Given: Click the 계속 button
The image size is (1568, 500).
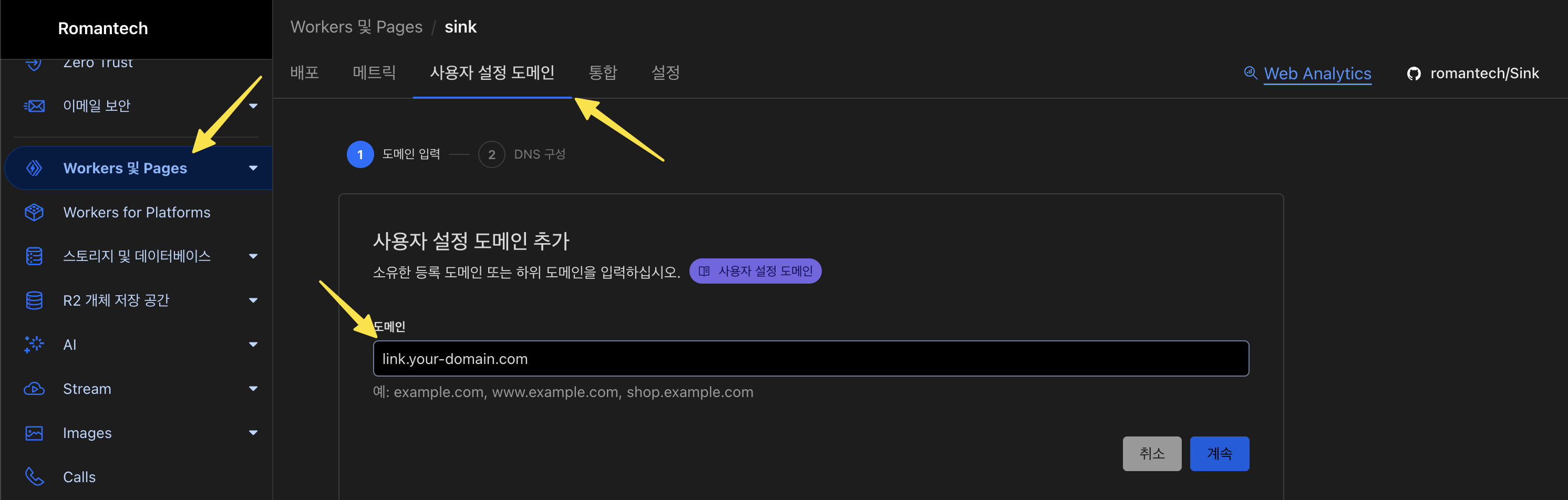Looking at the screenshot, I should 1219,454.
